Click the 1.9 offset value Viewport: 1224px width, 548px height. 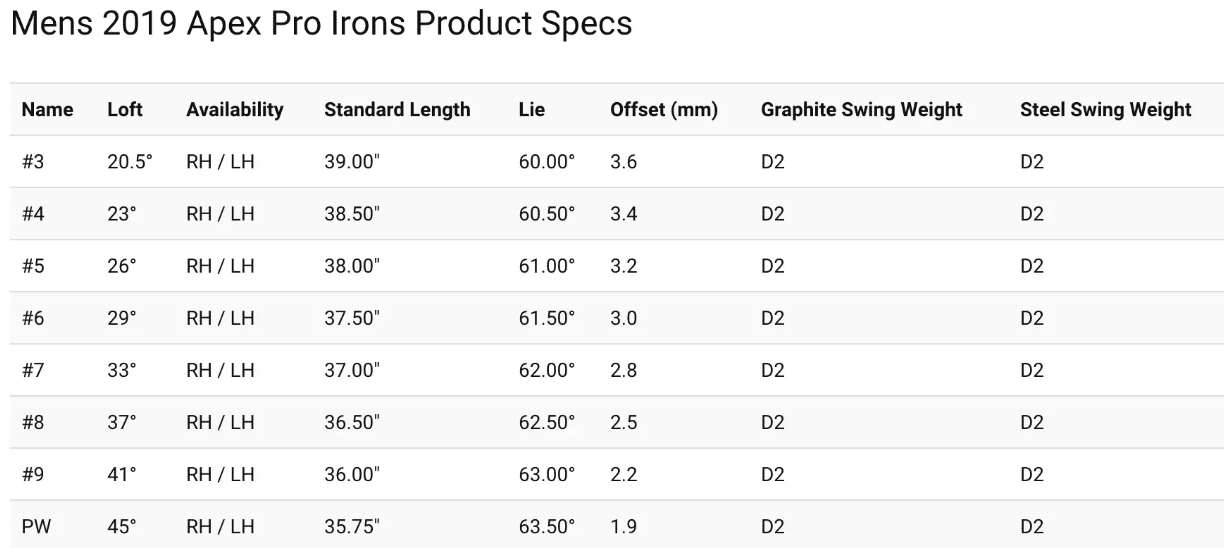624,526
